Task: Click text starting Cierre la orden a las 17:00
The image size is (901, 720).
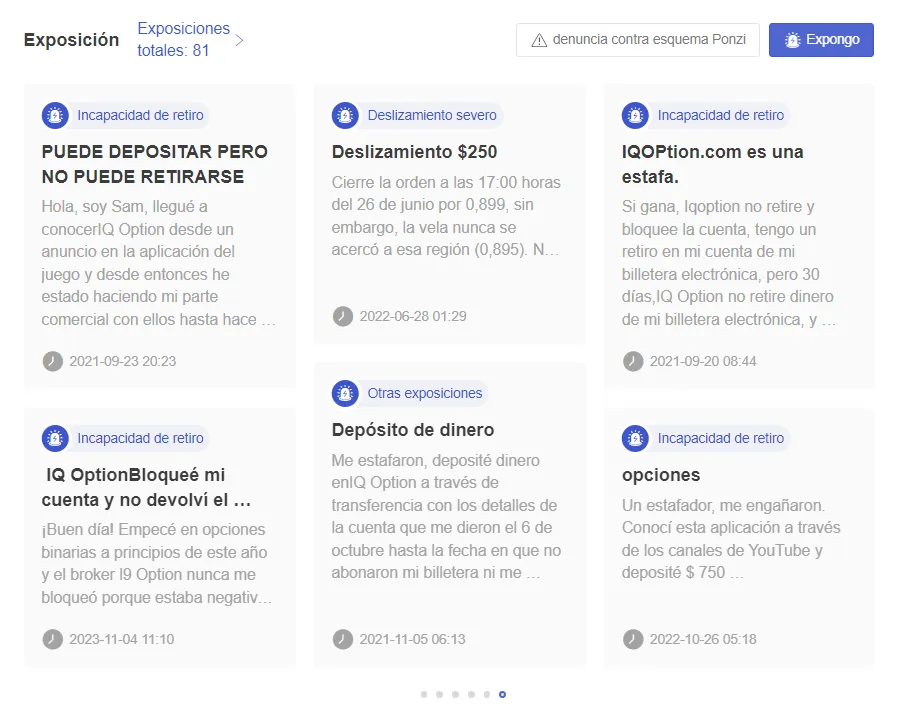Action: [x=446, y=216]
